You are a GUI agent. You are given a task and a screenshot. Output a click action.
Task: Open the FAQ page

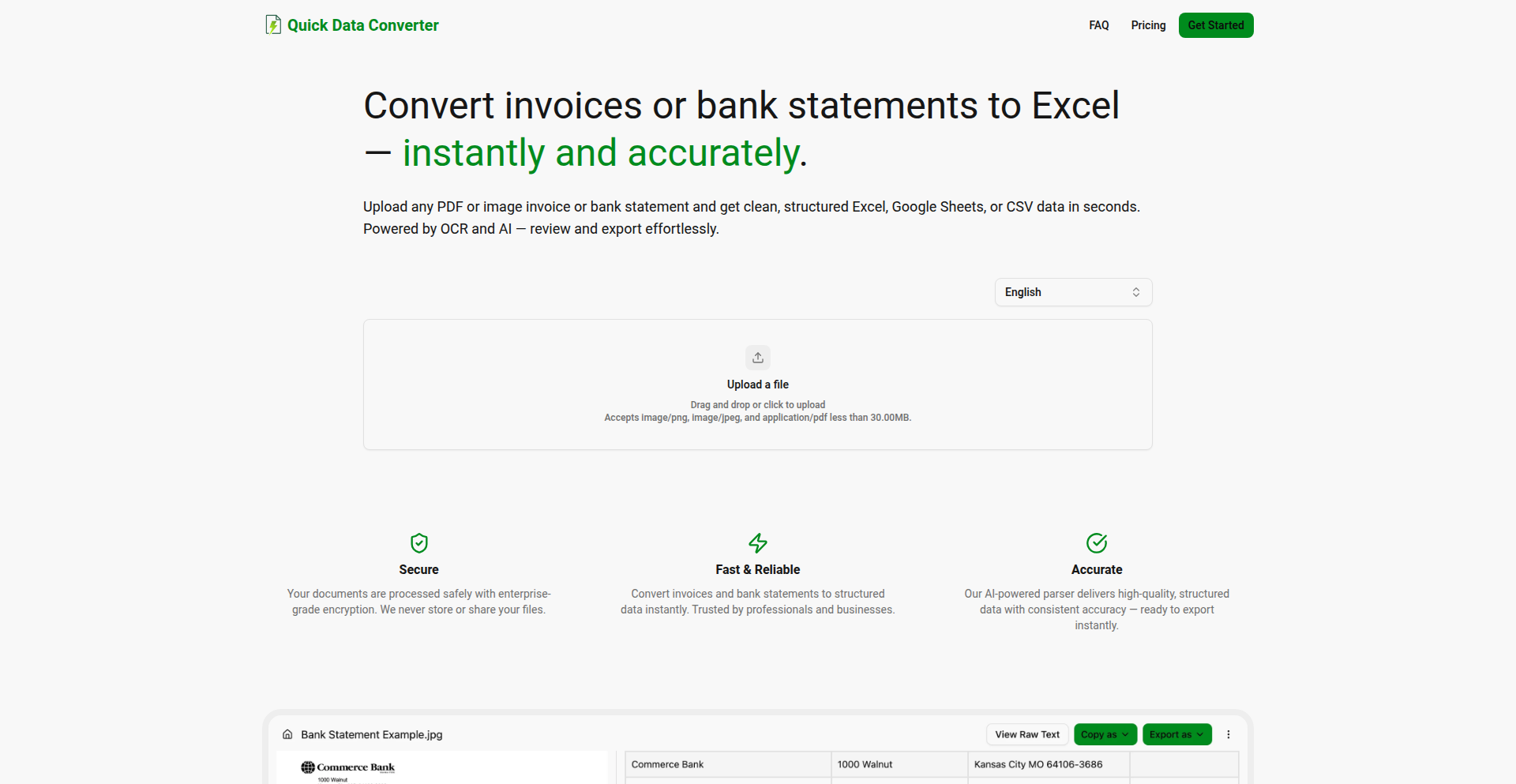[x=1099, y=25]
